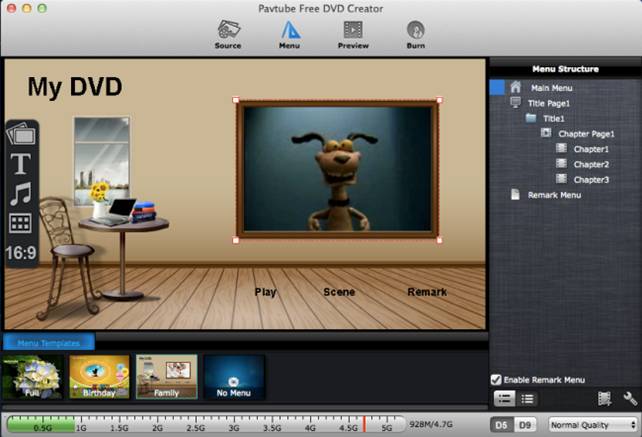642x437 pixels.
Task: Select Chapter Page1 in the tree
Action: point(586,134)
